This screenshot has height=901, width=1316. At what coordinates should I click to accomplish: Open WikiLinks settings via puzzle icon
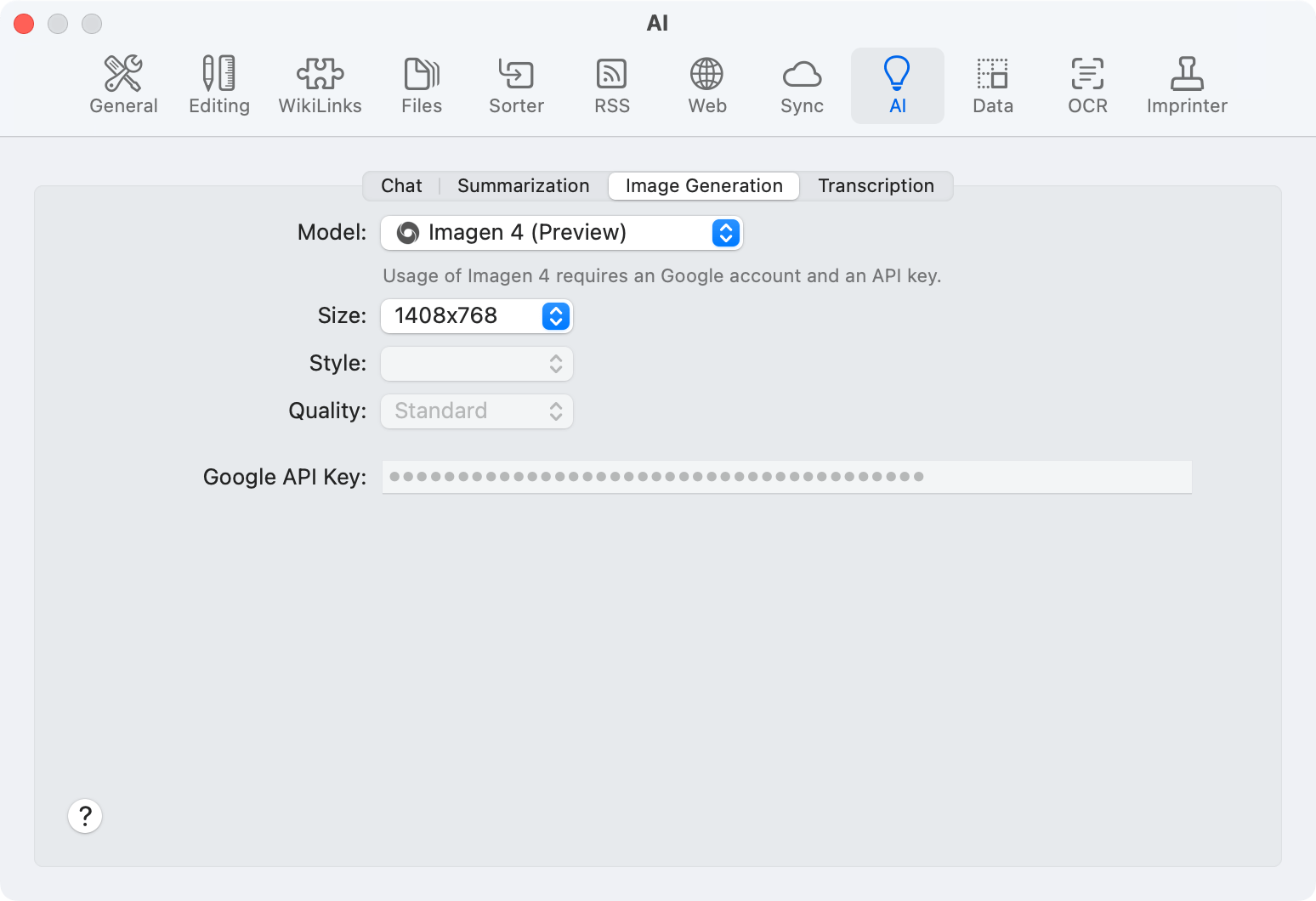(x=320, y=85)
